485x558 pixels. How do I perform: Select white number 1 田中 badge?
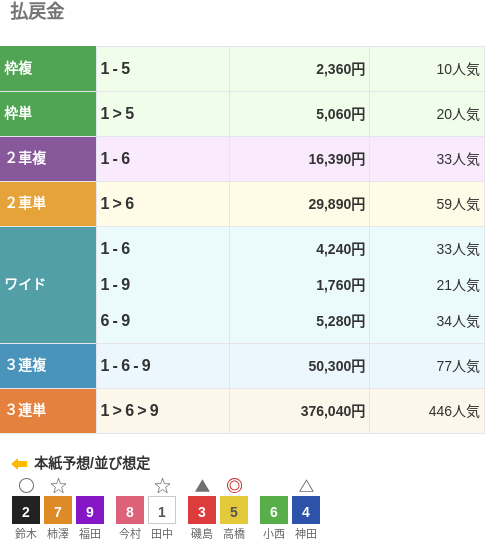(162, 510)
